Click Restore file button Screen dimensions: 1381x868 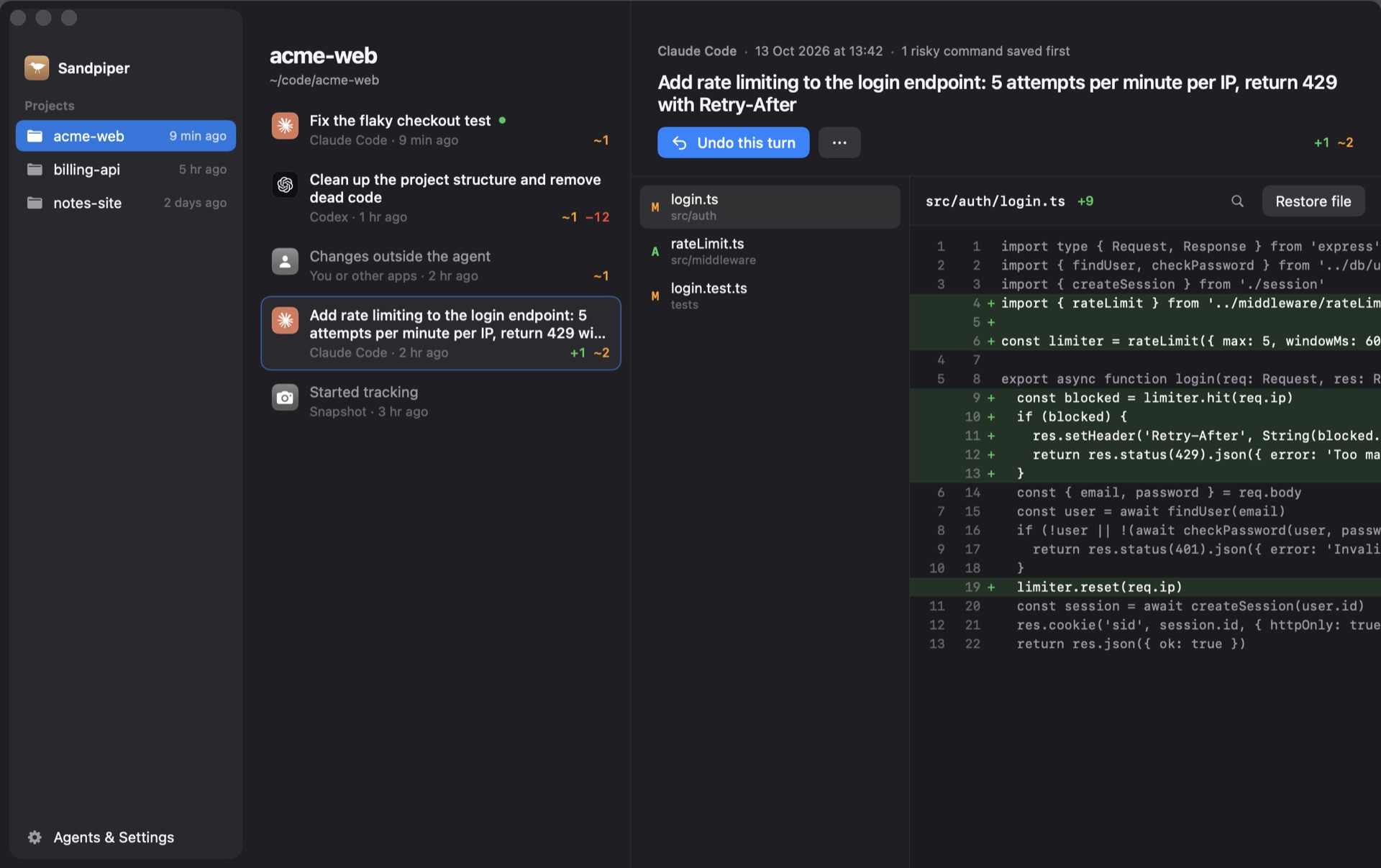pos(1313,201)
